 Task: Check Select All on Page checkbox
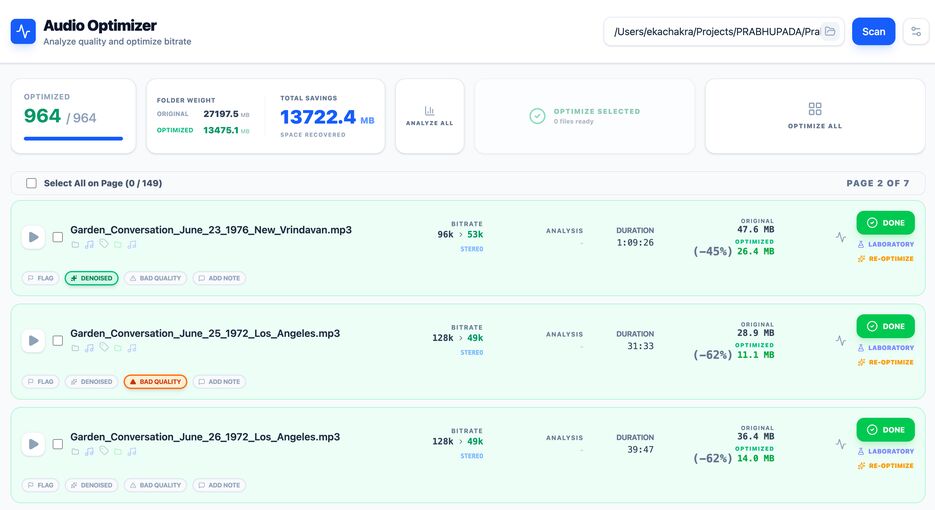click(x=32, y=183)
